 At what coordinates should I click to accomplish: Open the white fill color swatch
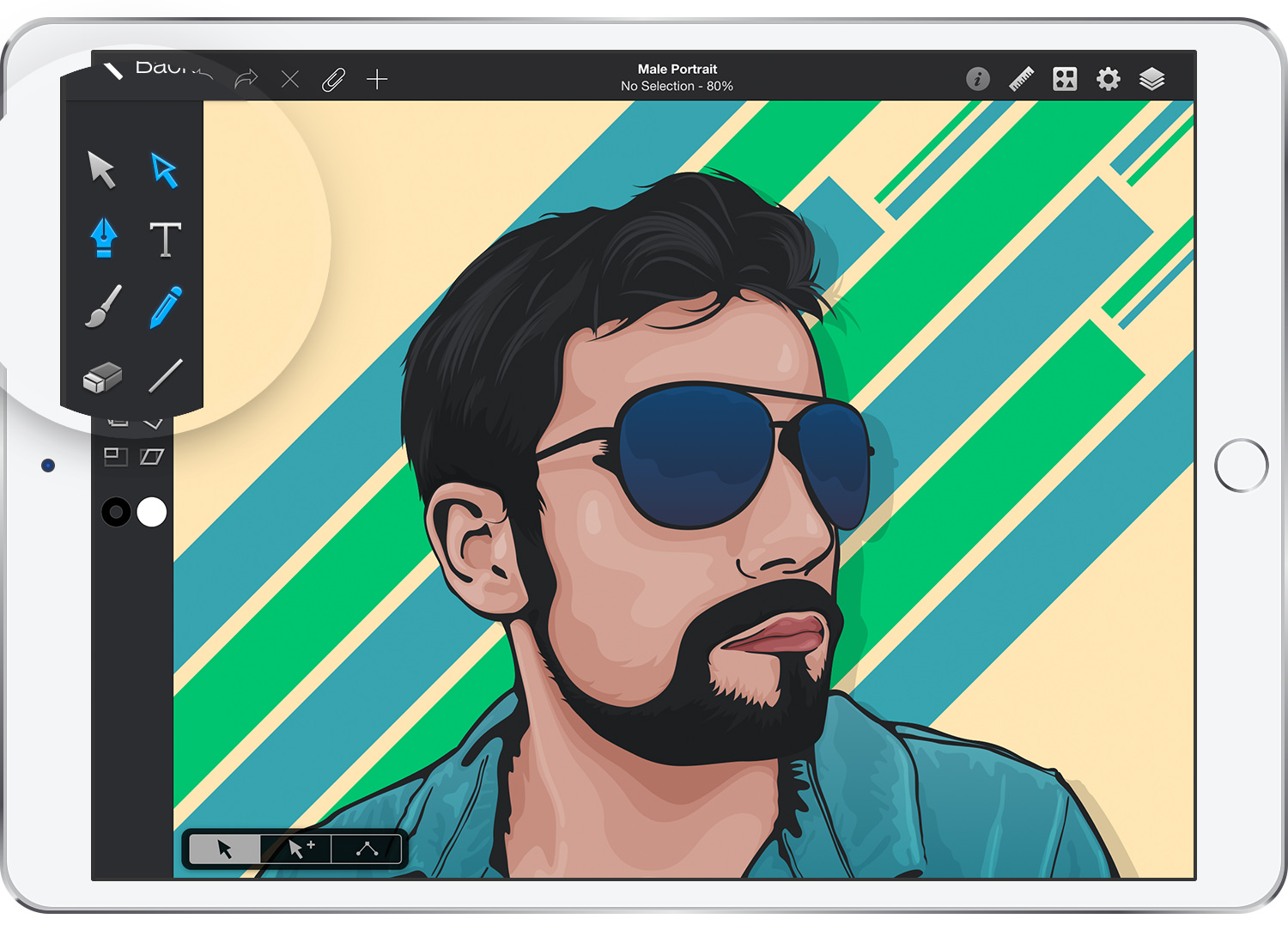pos(152,512)
